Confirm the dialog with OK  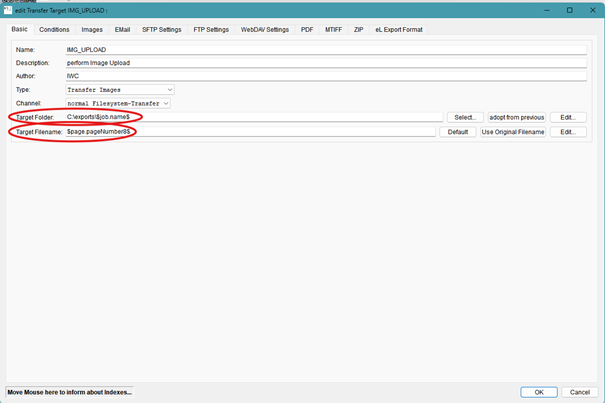coord(538,392)
